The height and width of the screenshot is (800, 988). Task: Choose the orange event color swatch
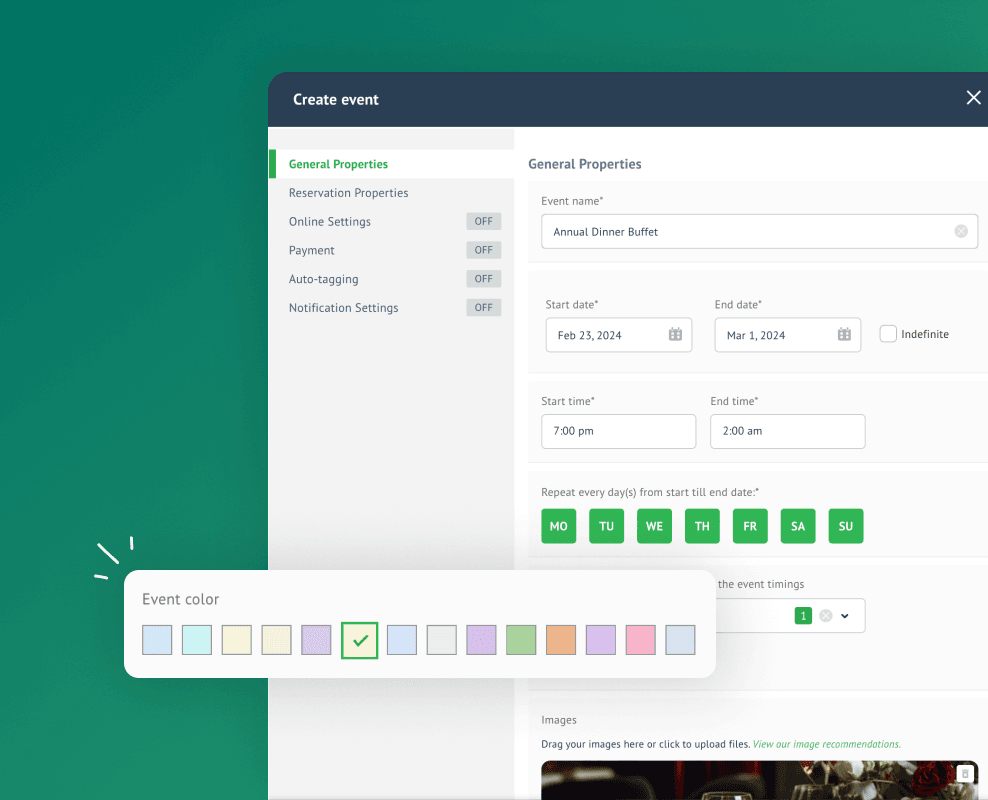[560, 640]
